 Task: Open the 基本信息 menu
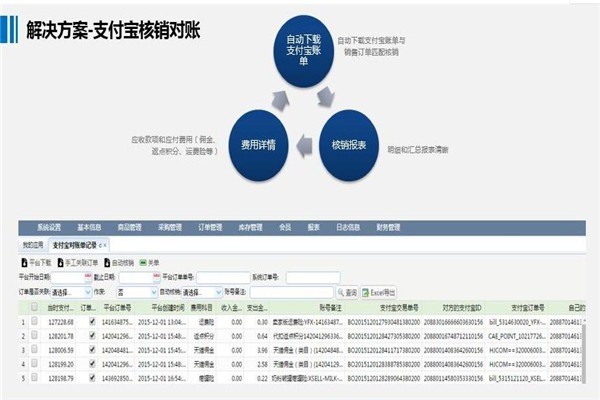coord(89,227)
